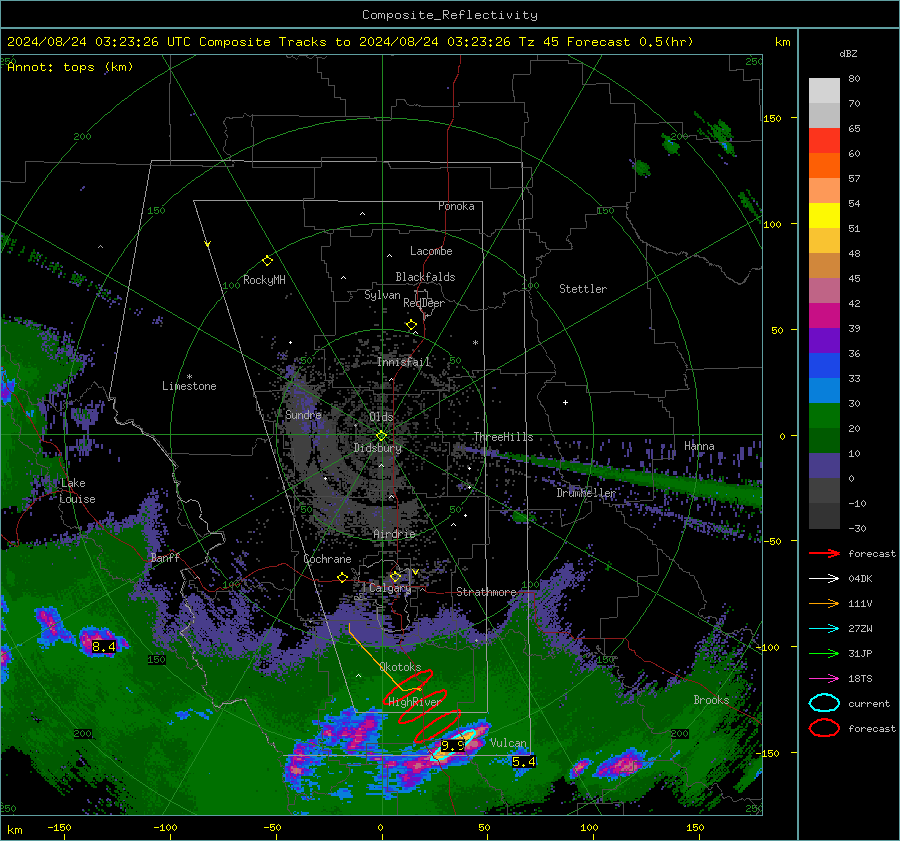Click the Calgary city label
The width and height of the screenshot is (900, 841).
click(390, 588)
